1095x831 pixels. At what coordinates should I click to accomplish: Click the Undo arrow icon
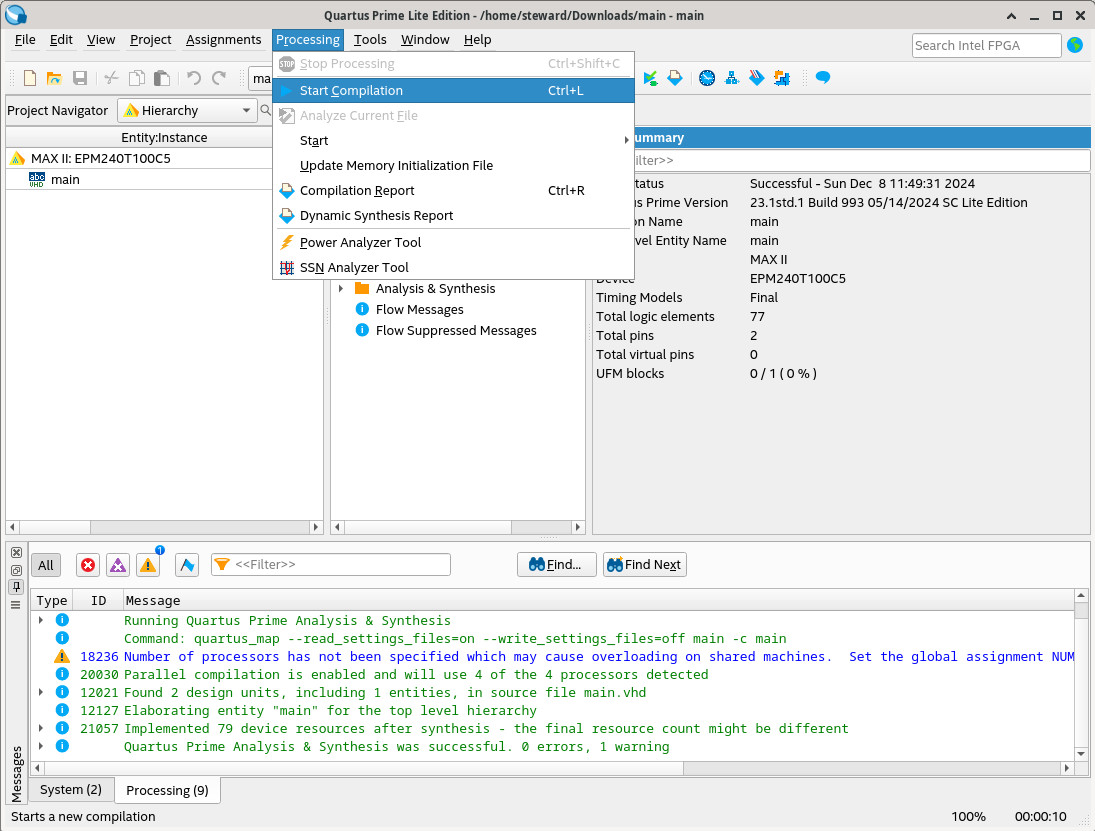click(x=193, y=78)
